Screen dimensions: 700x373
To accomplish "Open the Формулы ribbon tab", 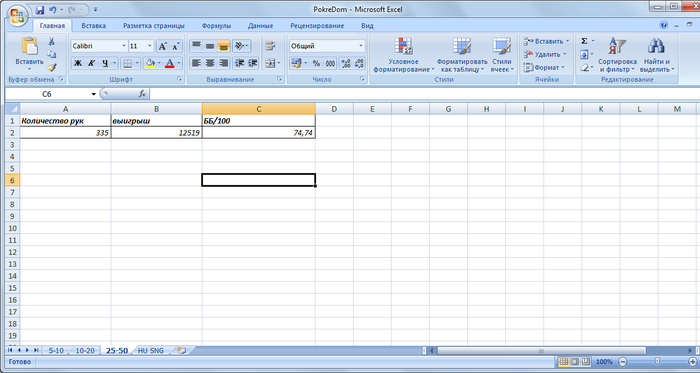I will coord(216,26).
